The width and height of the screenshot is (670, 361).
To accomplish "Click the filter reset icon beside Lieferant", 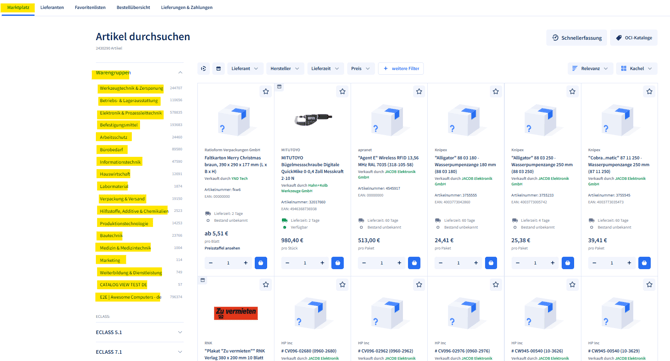I will pyautogui.click(x=204, y=68).
